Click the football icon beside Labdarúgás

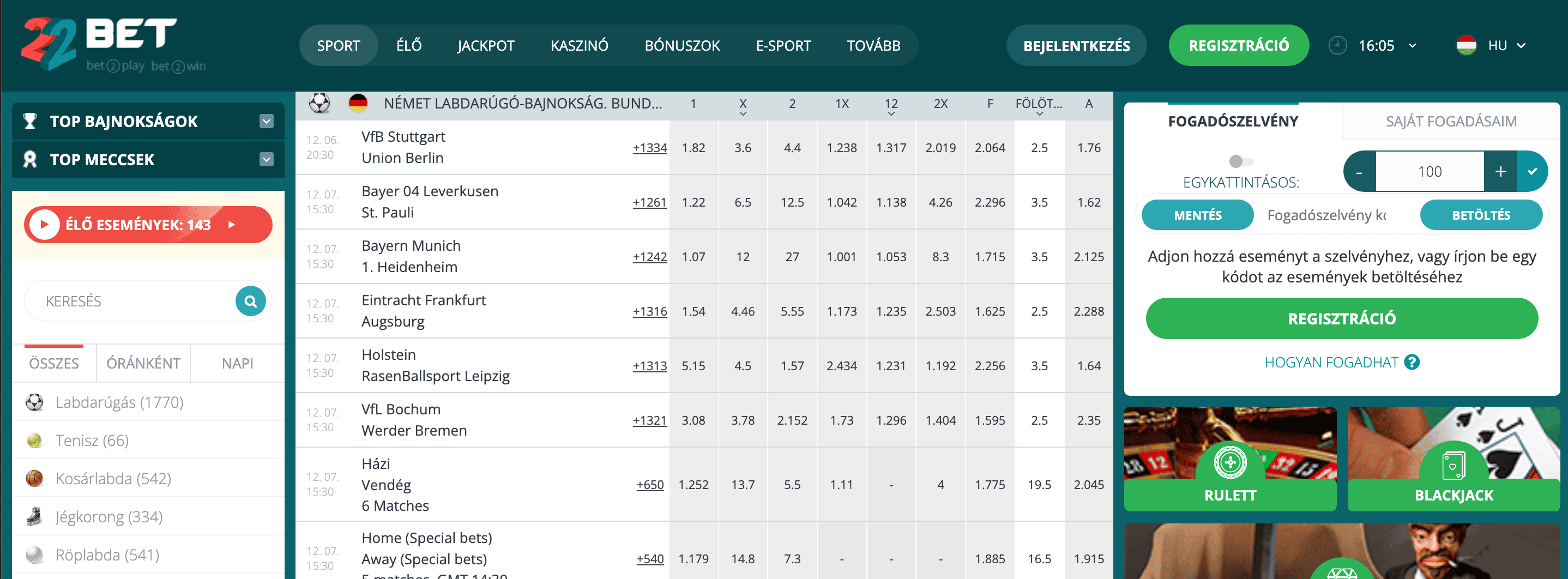(x=35, y=402)
